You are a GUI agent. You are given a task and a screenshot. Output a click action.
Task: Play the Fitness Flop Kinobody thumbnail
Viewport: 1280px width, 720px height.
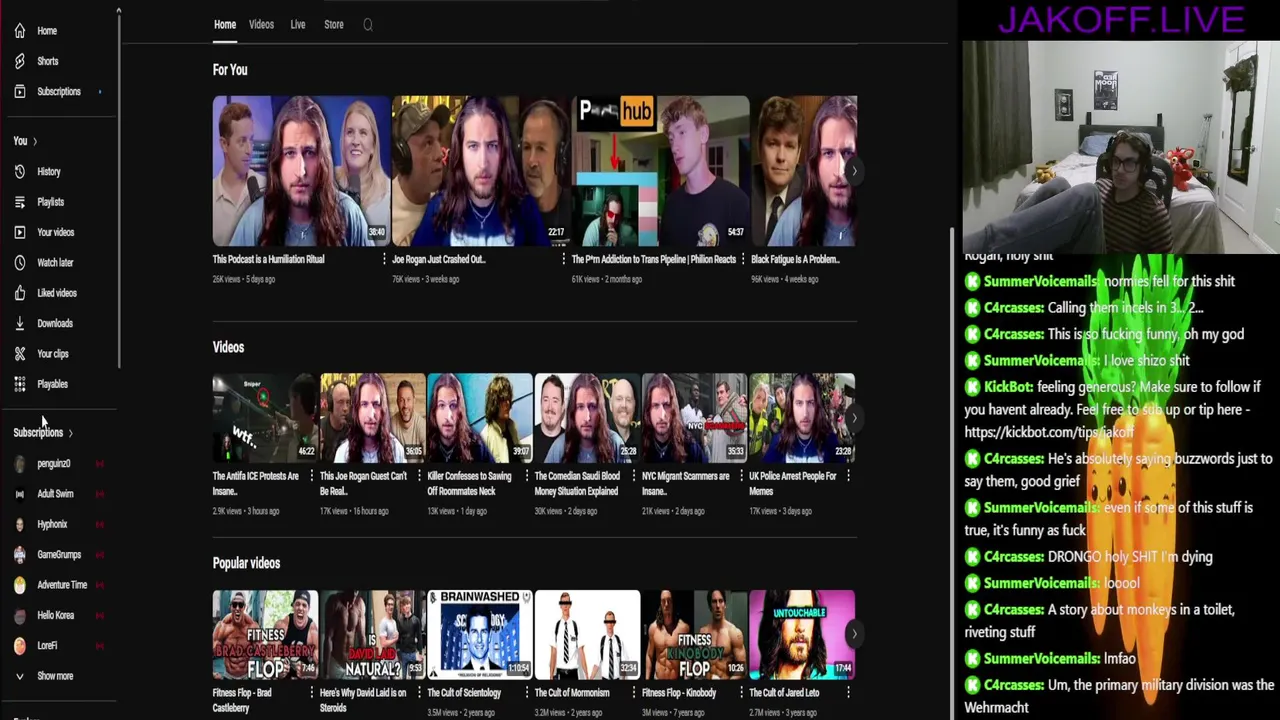click(694, 635)
